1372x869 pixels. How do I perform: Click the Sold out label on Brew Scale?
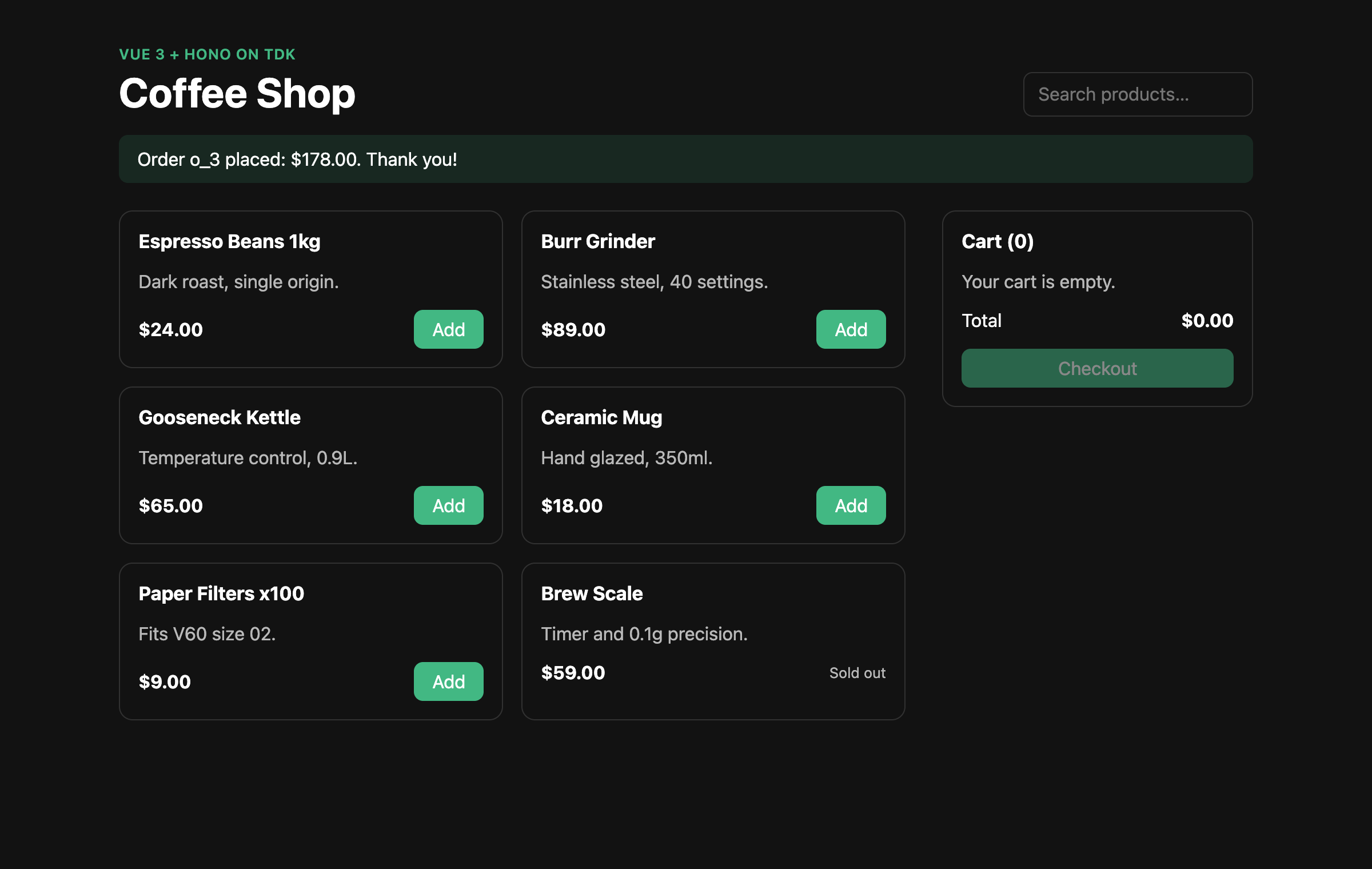[x=857, y=673]
